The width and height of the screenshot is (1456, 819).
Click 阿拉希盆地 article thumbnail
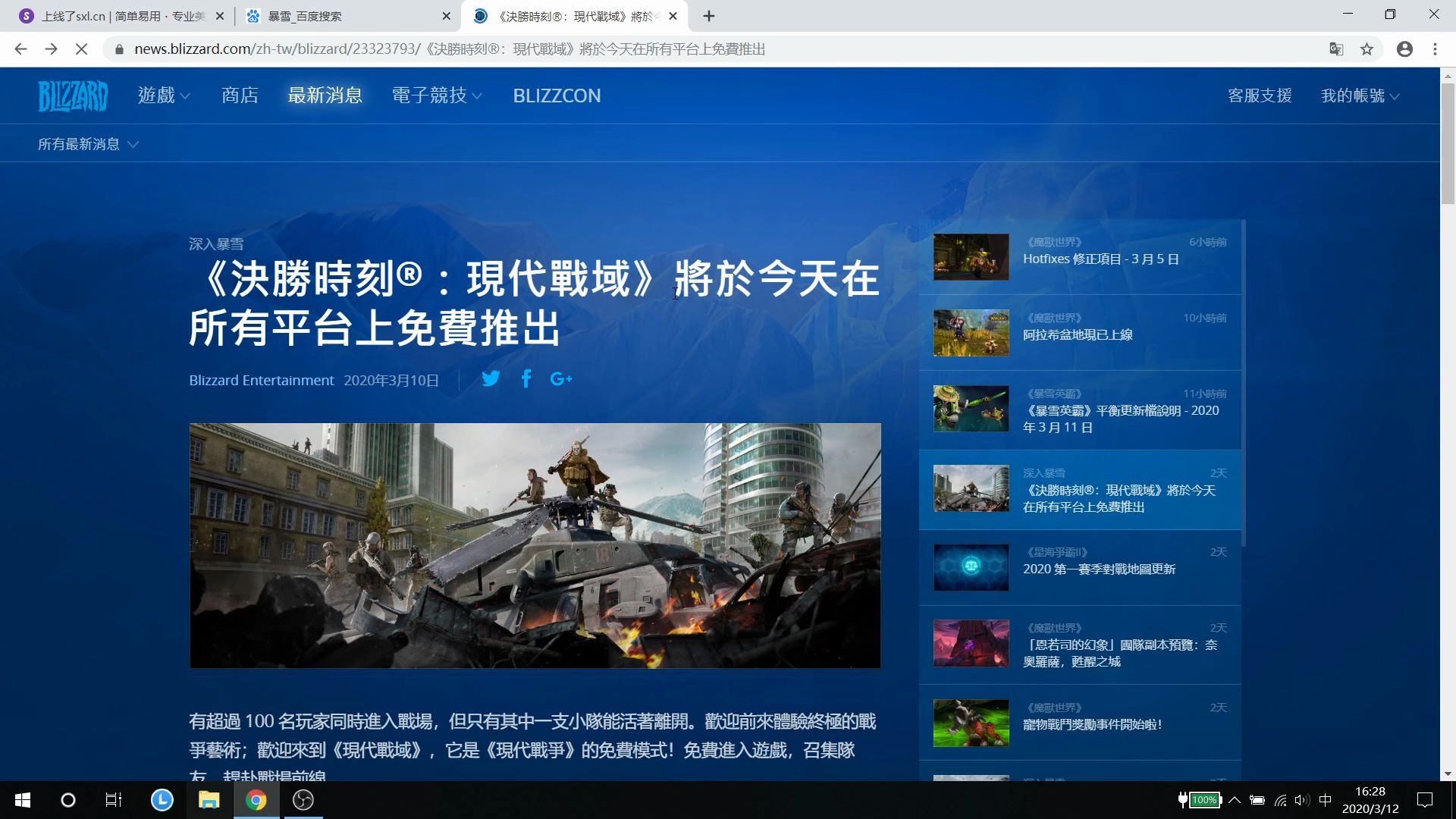(971, 332)
